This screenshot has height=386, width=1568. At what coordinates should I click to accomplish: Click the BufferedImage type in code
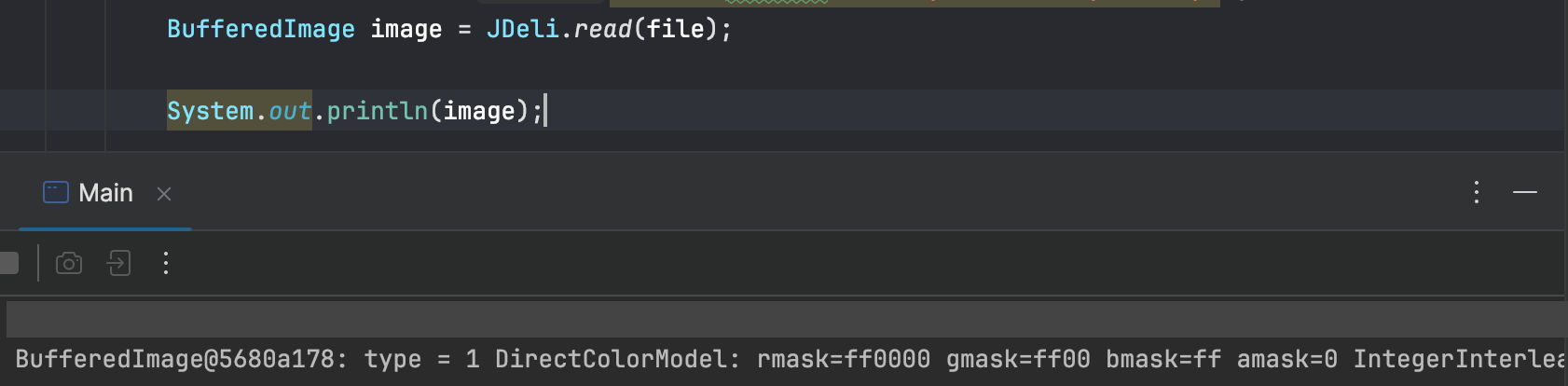(260, 30)
